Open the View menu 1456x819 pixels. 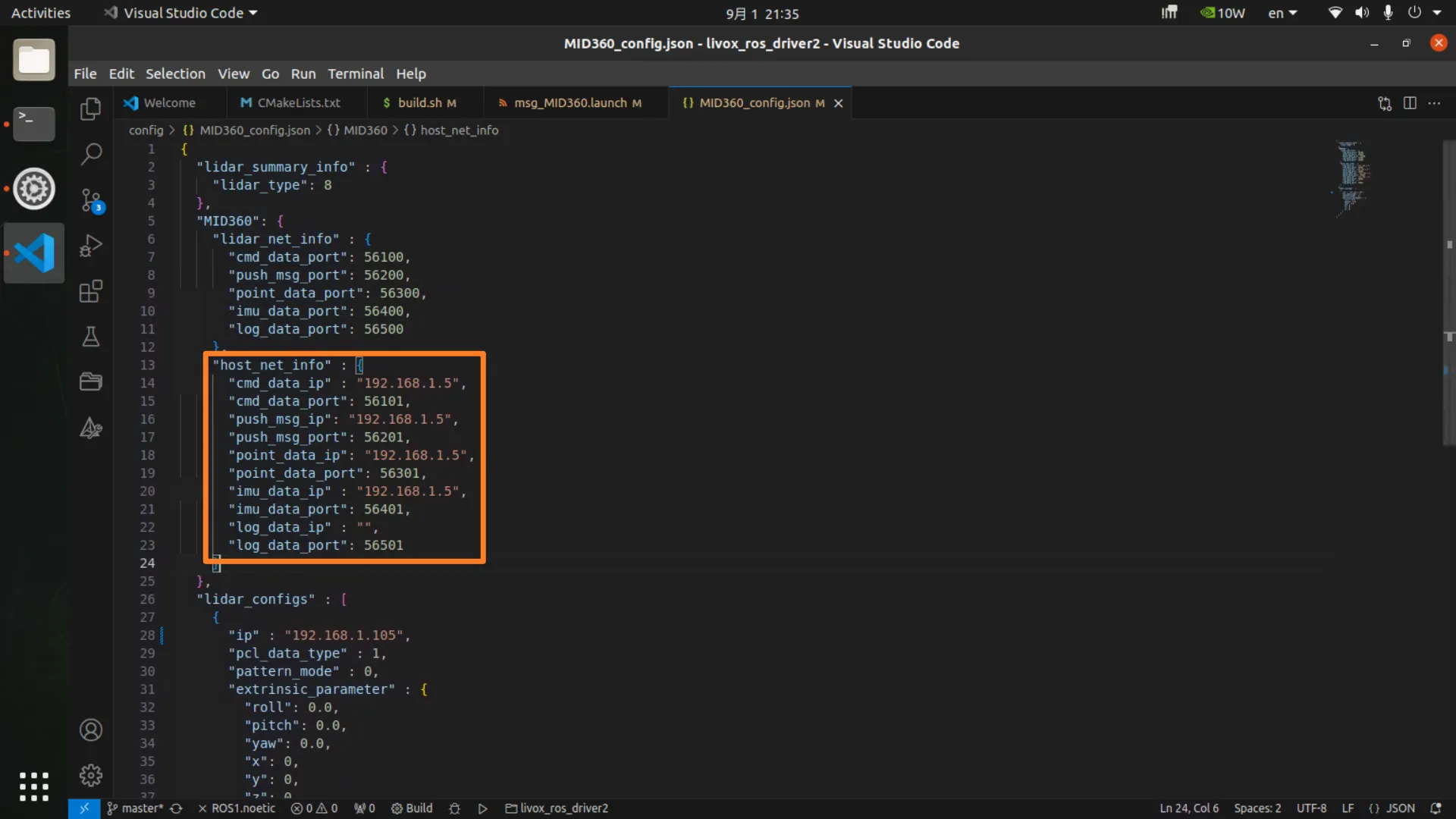tap(234, 74)
